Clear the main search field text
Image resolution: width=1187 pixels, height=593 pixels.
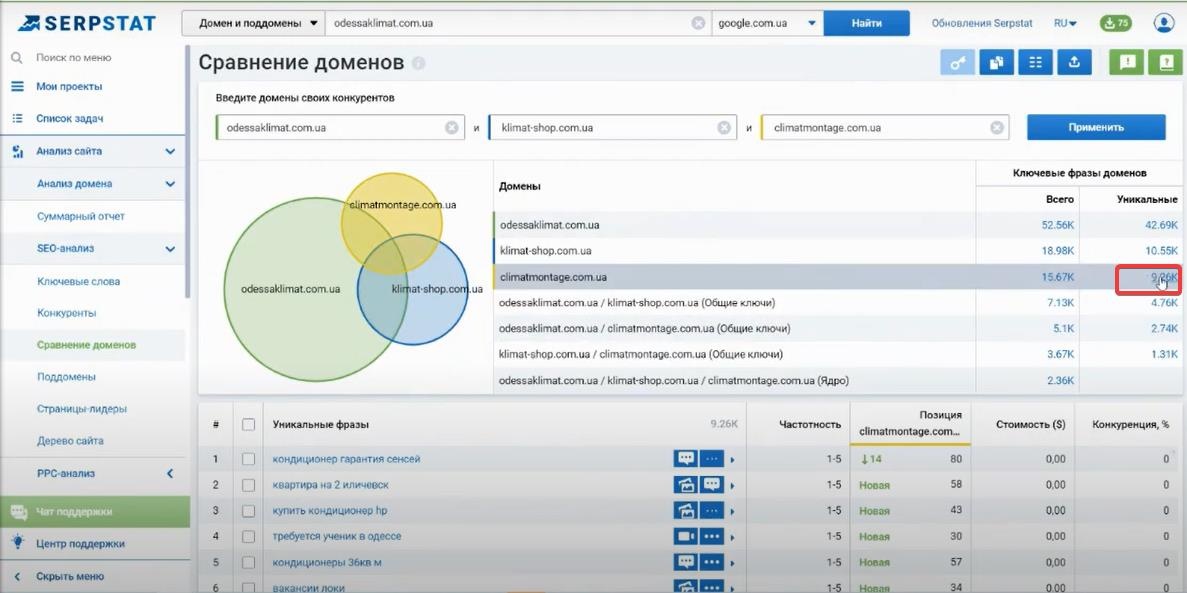click(698, 23)
